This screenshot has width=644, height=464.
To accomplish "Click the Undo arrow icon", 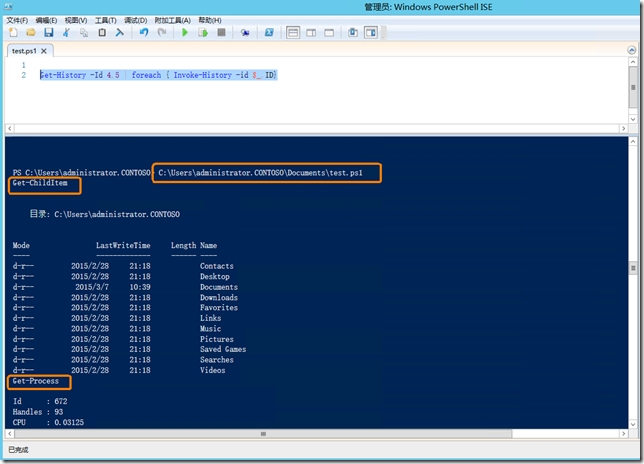I will tap(144, 32).
